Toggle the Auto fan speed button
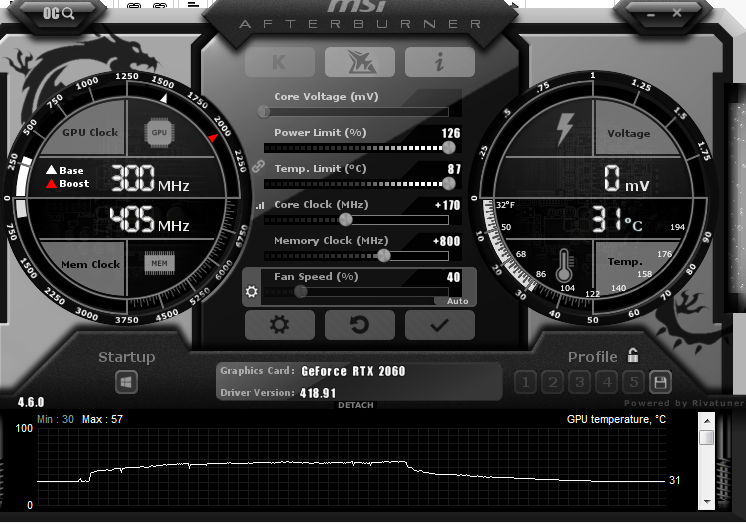746x524 pixels. click(457, 301)
